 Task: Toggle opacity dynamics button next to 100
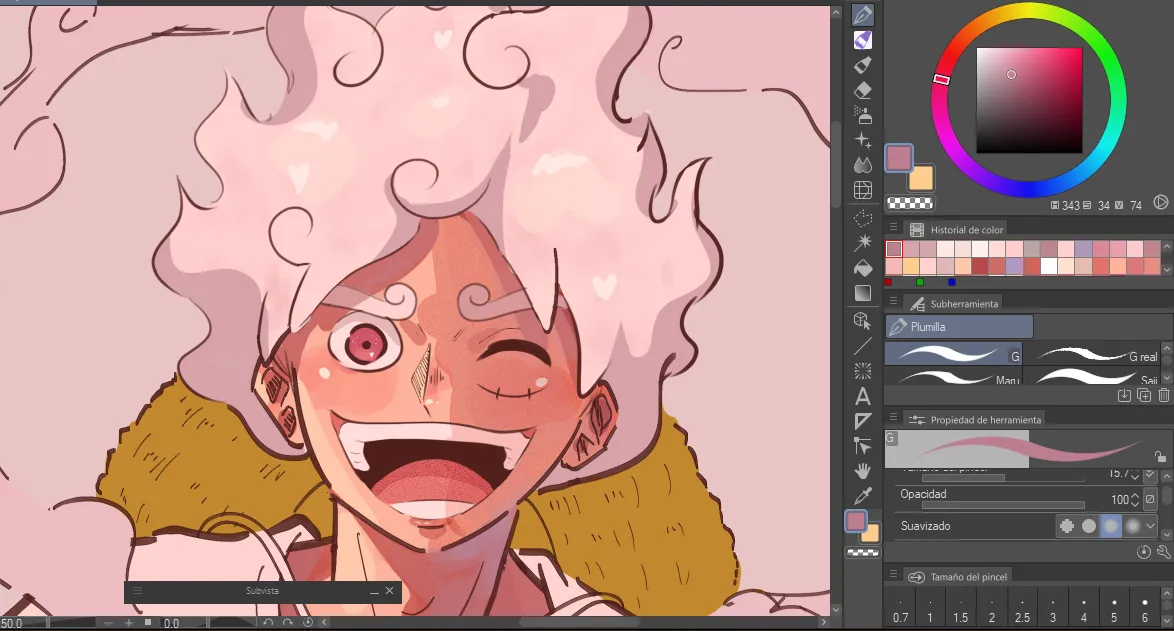coord(1150,499)
